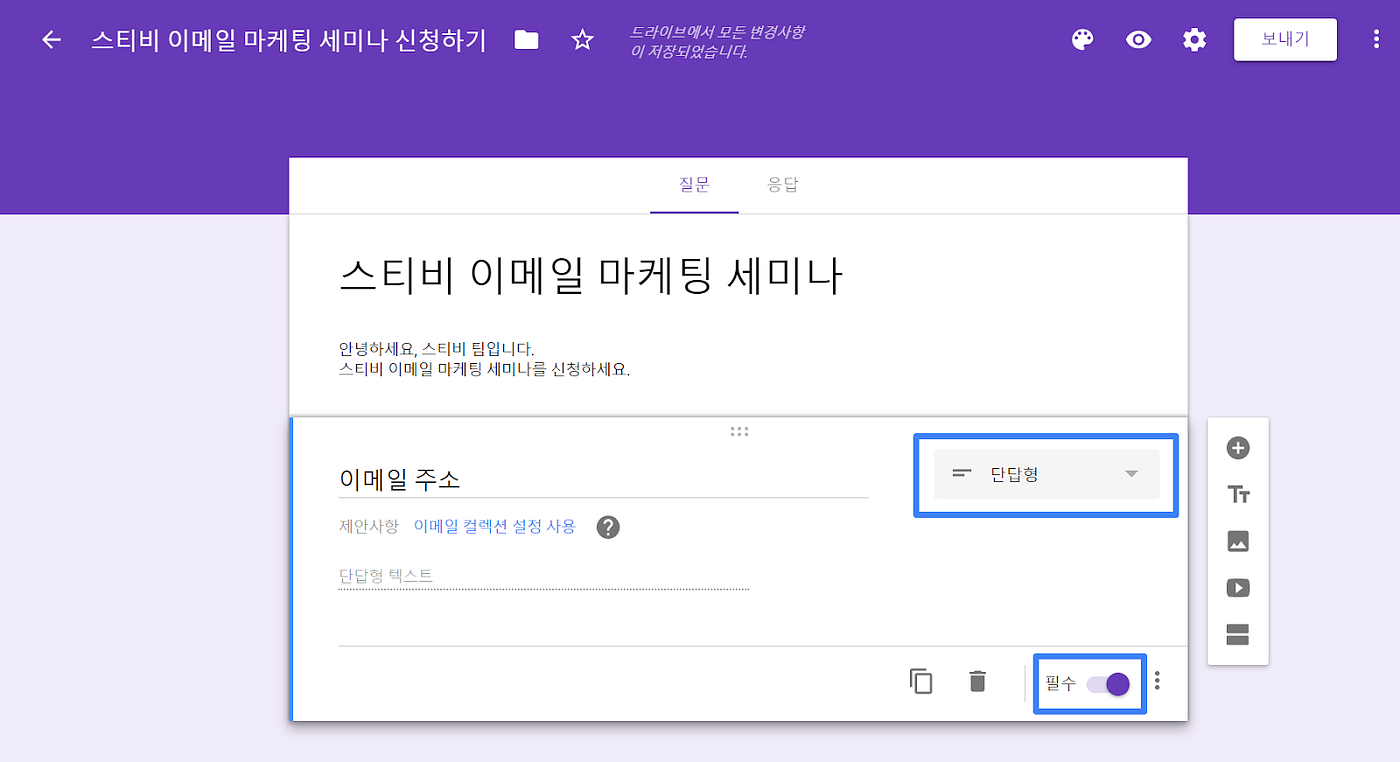Click the form description text
The image size is (1400, 762).
click(x=485, y=359)
